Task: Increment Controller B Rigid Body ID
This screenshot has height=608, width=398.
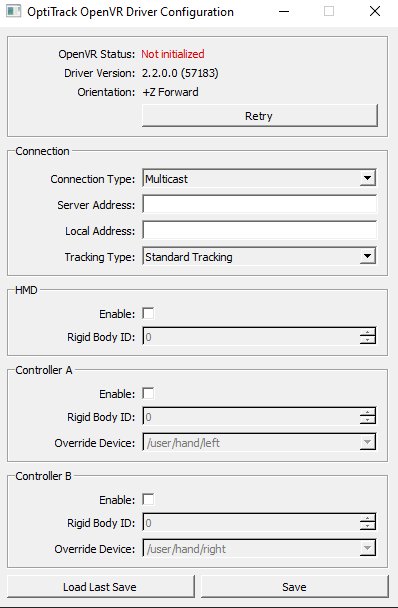Action: click(x=367, y=518)
